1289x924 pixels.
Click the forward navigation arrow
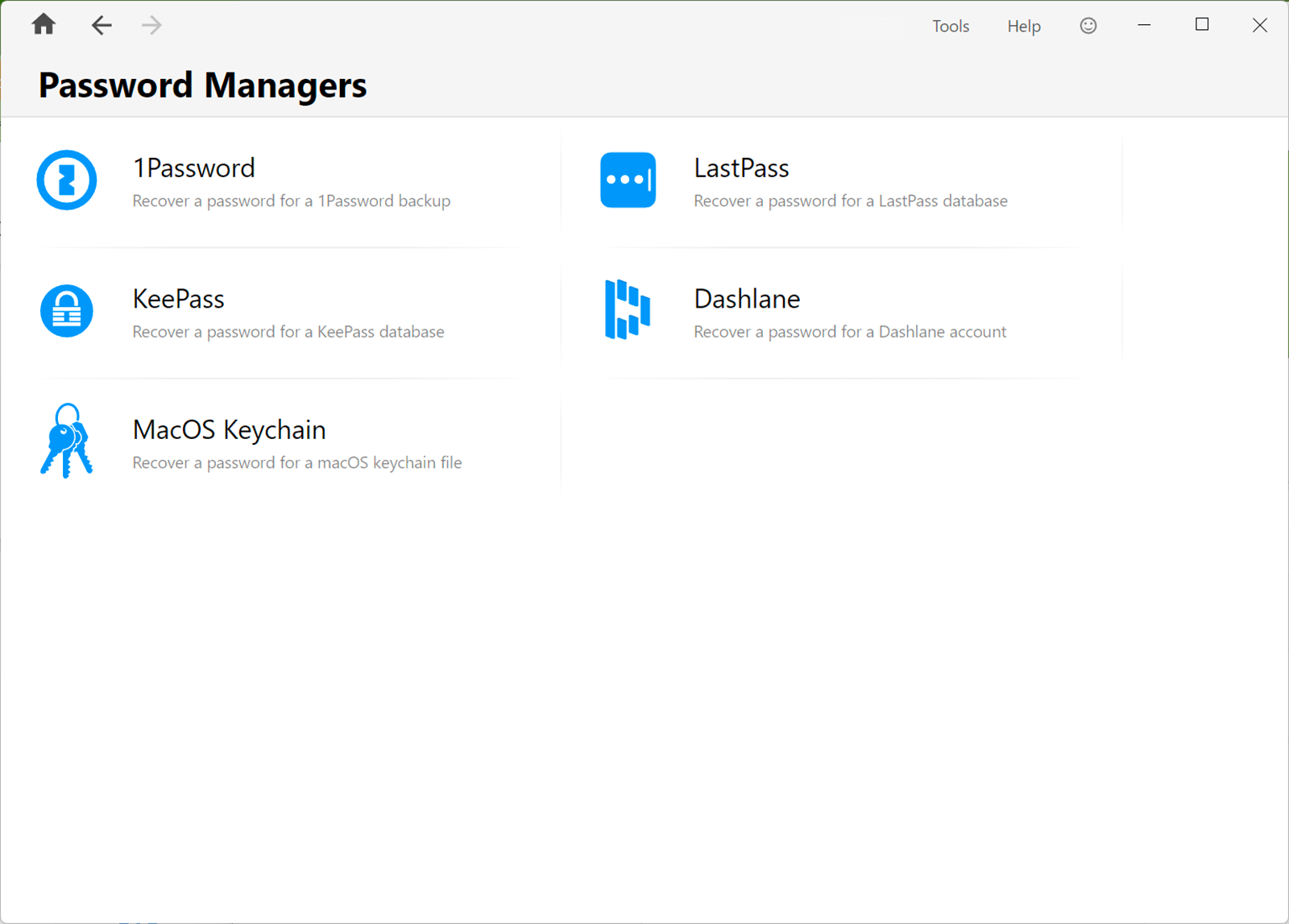point(151,25)
